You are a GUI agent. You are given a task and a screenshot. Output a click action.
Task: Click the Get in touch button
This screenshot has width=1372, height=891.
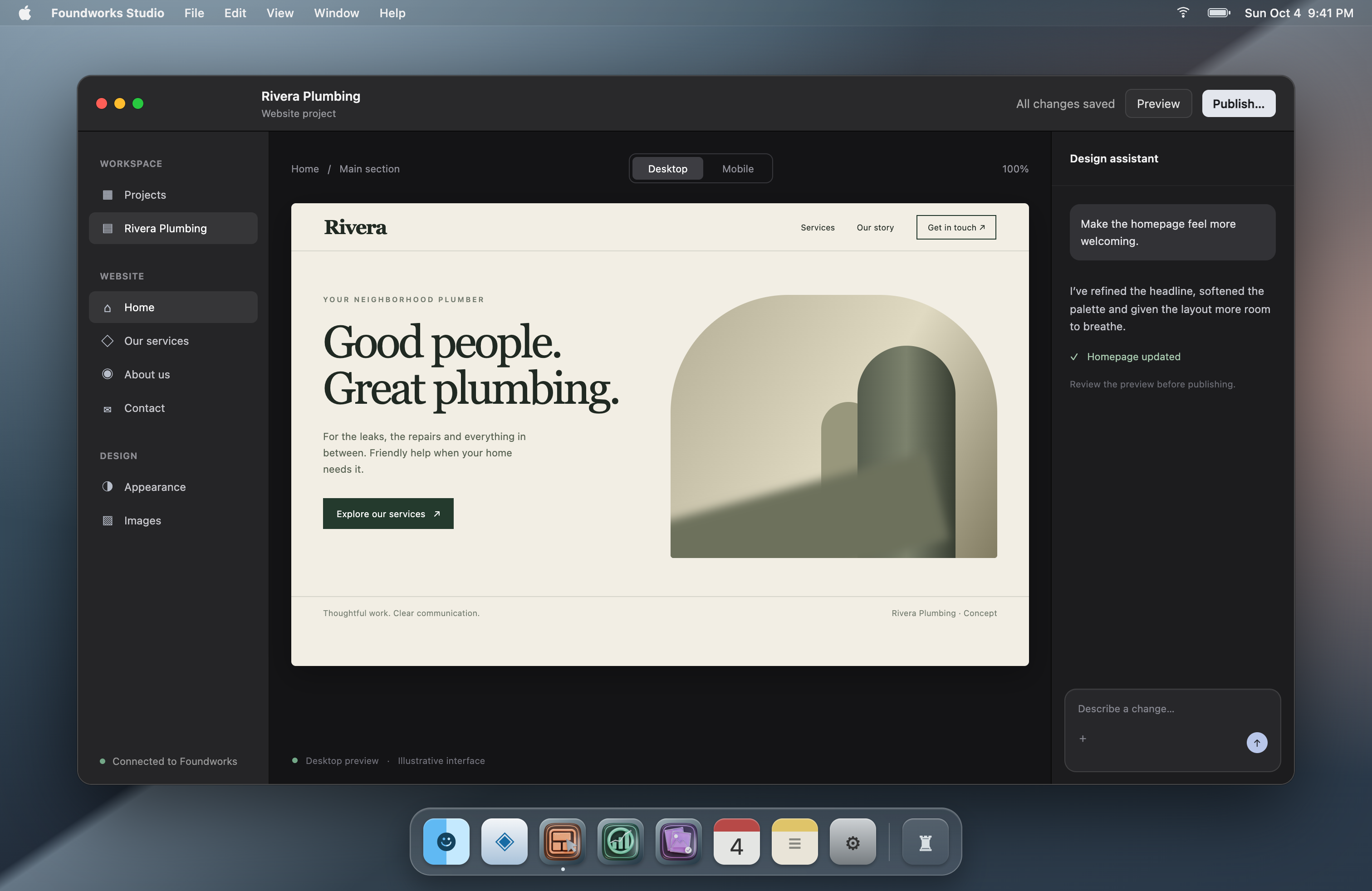[956, 227]
